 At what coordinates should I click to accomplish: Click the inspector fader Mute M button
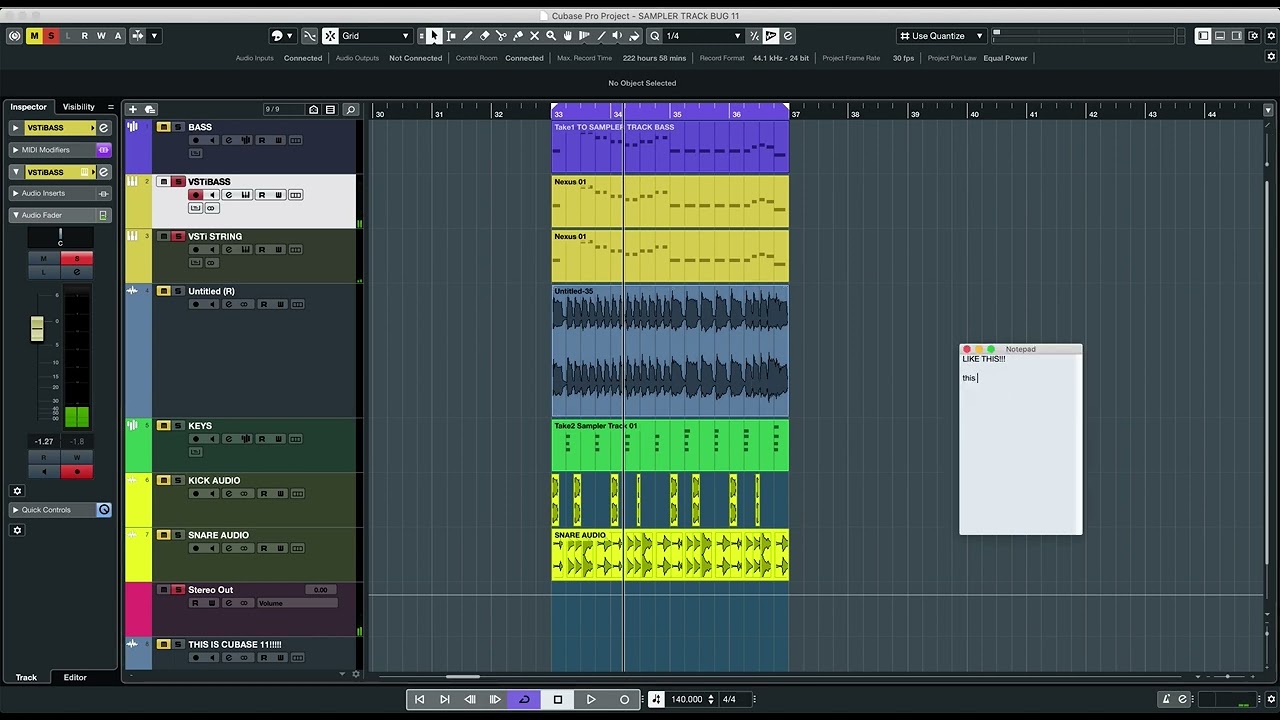[x=43, y=259]
